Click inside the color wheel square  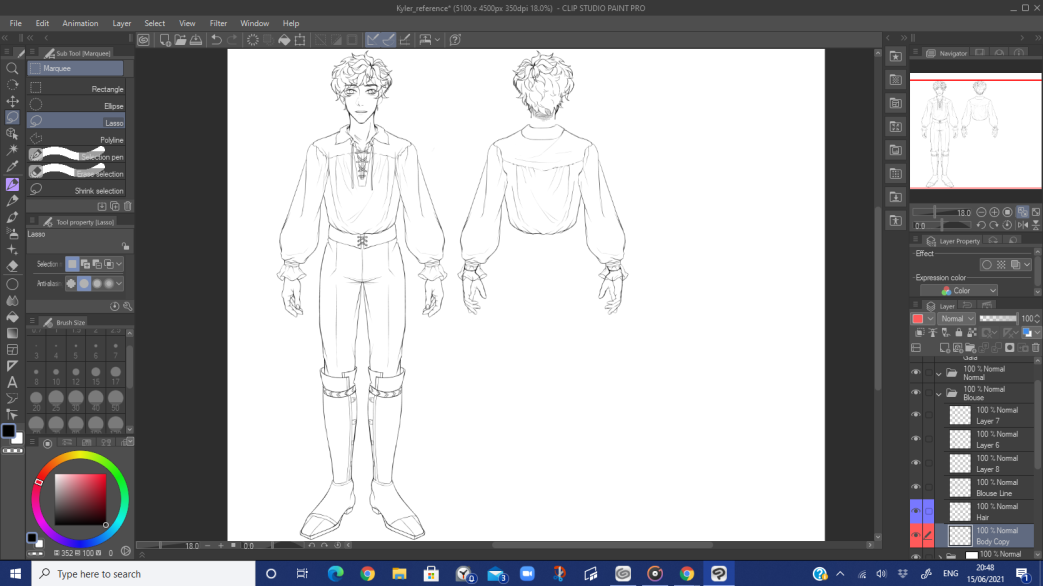tap(80, 499)
